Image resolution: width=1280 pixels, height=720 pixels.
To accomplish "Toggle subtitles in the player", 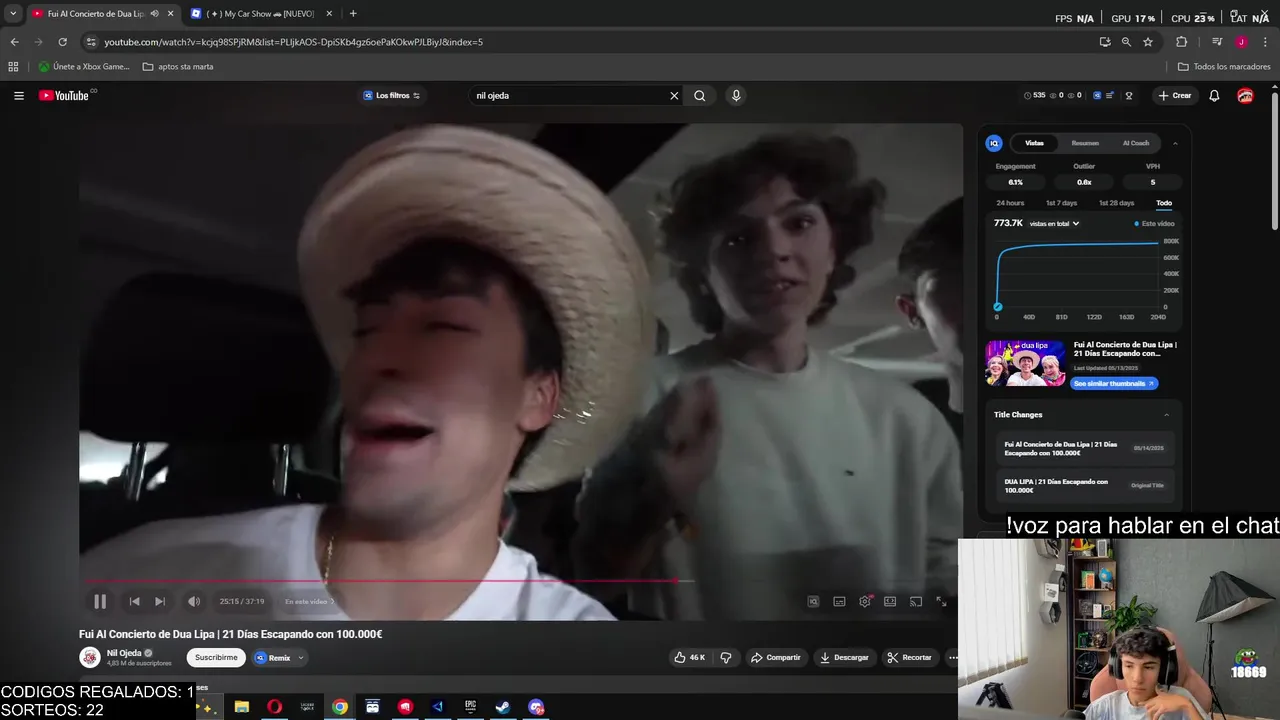I will click(839, 601).
